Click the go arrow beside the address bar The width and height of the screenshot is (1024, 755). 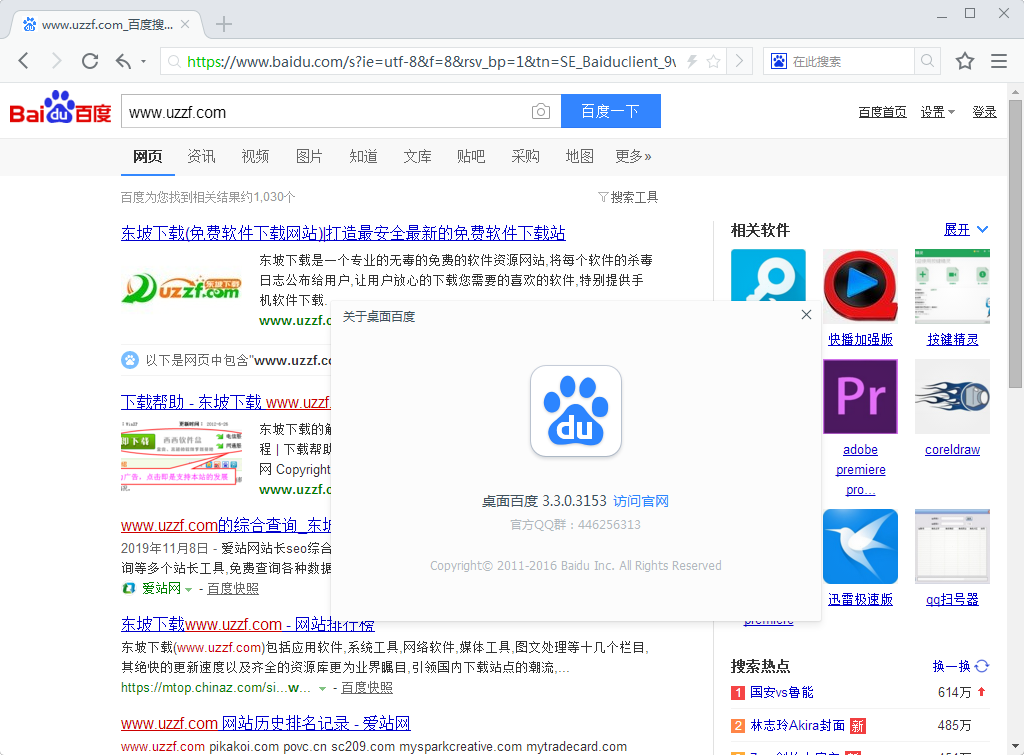tap(739, 61)
